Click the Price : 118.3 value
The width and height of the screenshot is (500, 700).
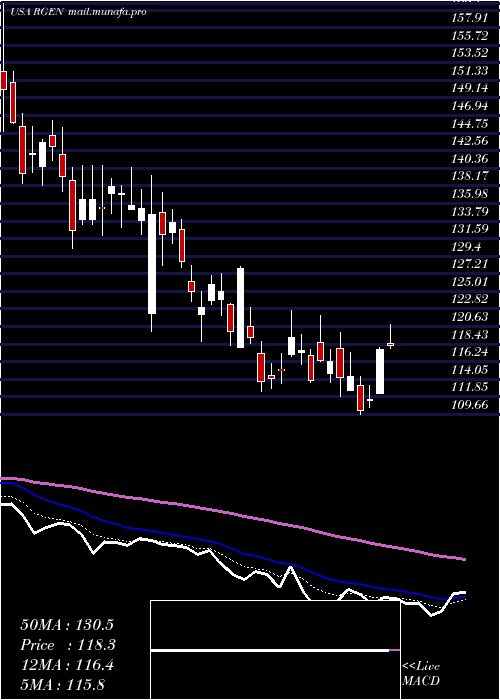click(x=68, y=645)
